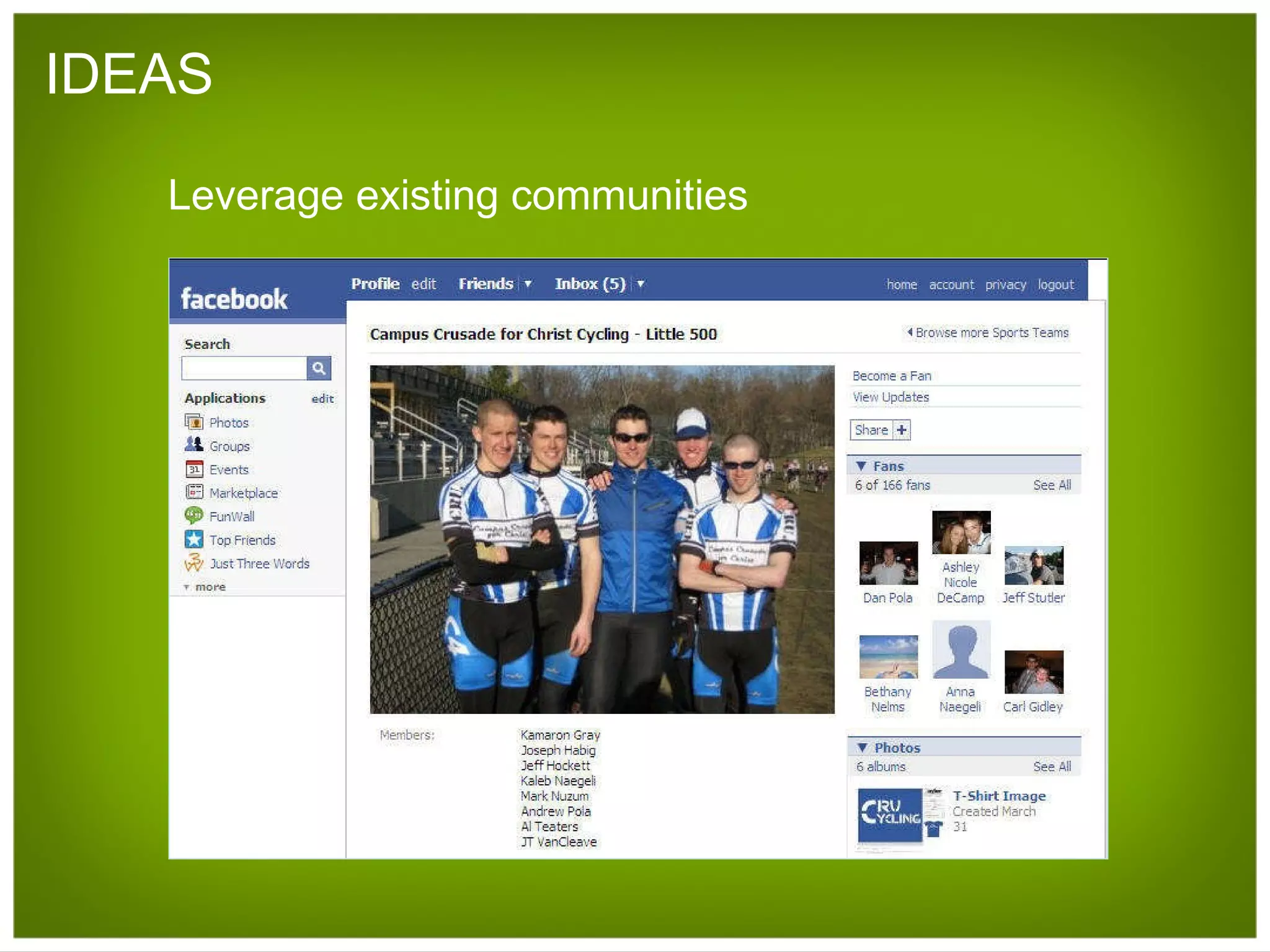This screenshot has height=952, width=1270.
Task: Click the Just Three Words icon
Action: 194,563
